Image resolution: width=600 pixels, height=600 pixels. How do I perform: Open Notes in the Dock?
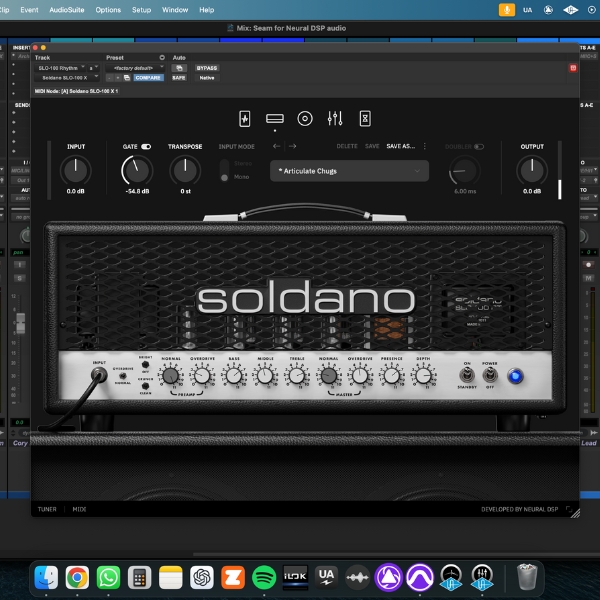[171, 577]
